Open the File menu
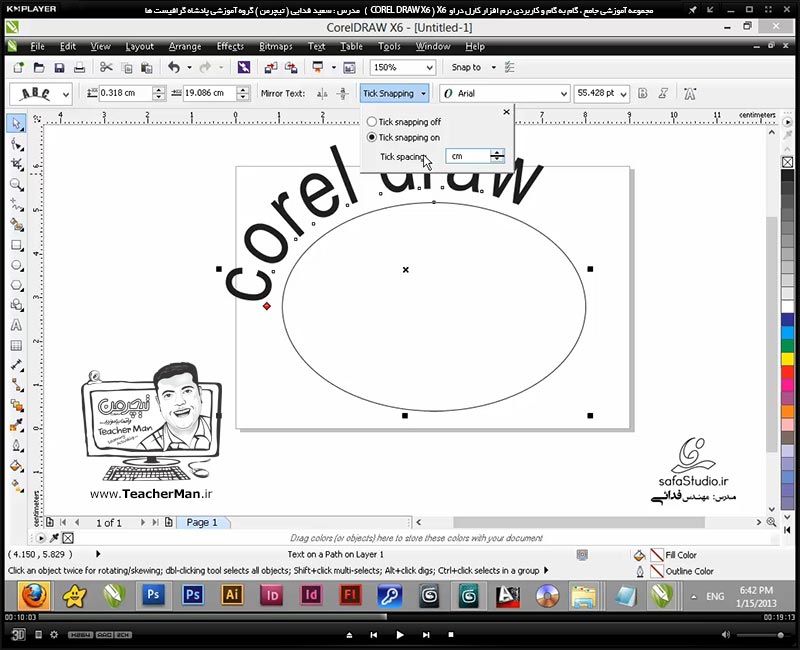 37,46
